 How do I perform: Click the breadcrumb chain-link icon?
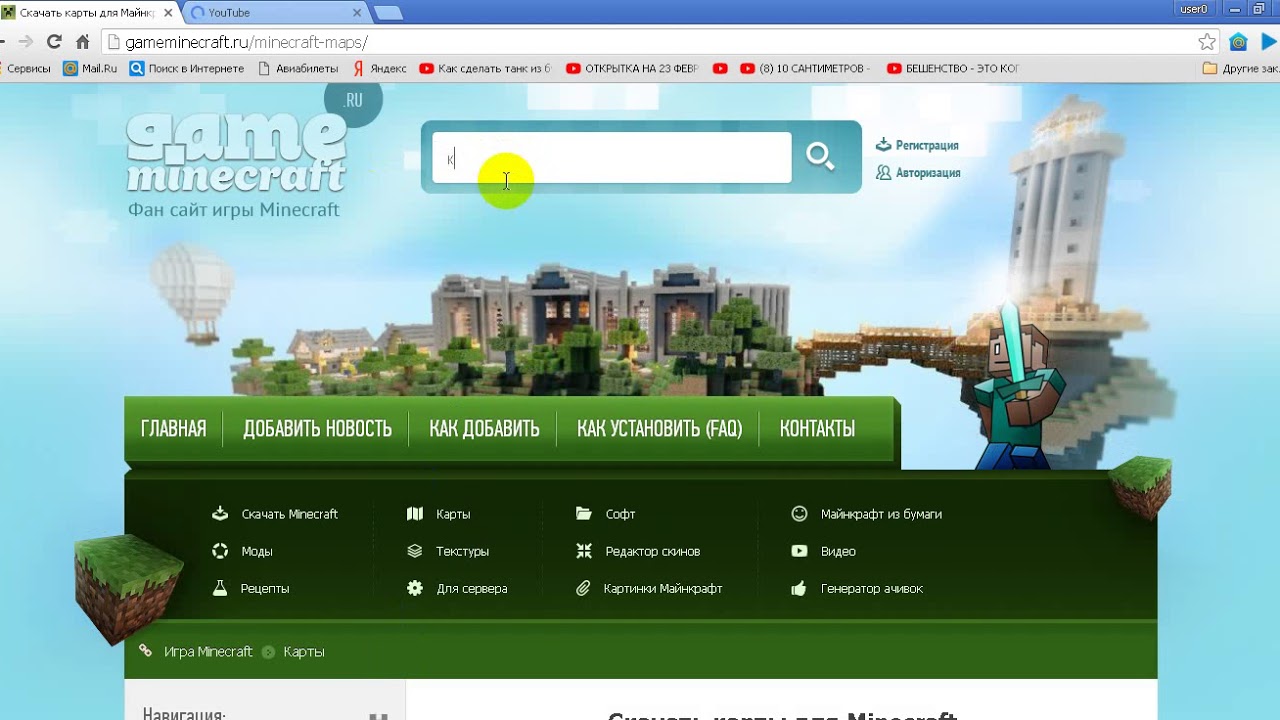pyautogui.click(x=146, y=651)
